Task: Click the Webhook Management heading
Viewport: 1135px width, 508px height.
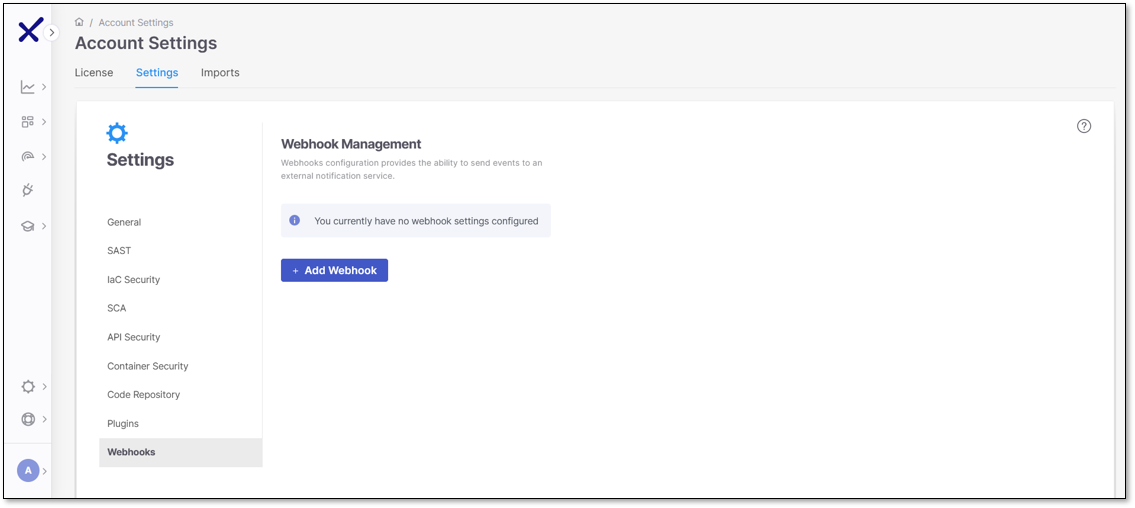Action: tap(351, 144)
